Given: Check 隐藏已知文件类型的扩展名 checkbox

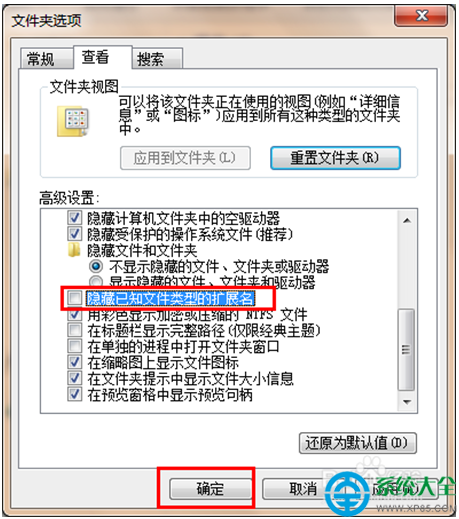Looking at the screenshot, I should (x=75, y=298).
